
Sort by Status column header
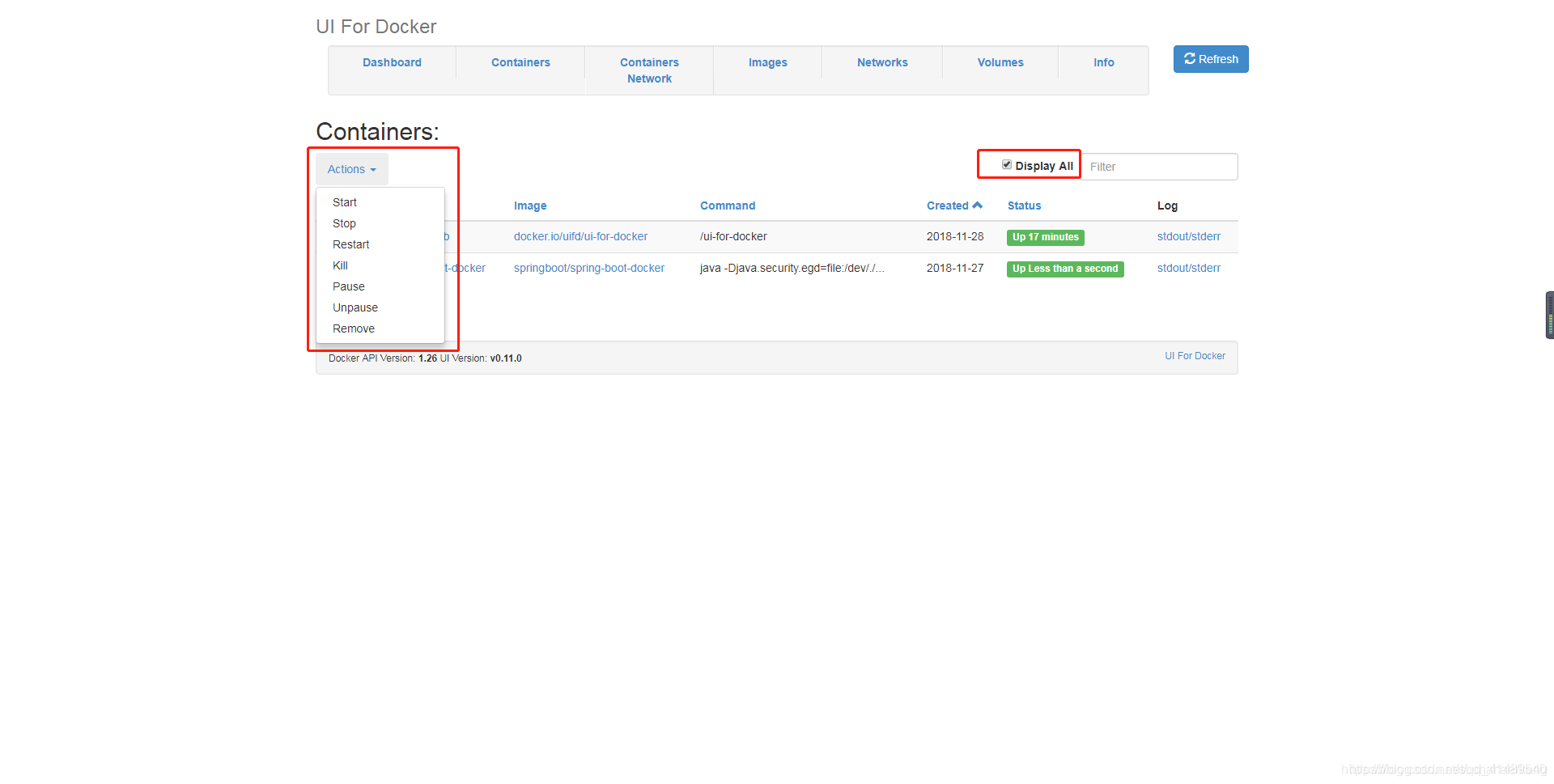1024,206
